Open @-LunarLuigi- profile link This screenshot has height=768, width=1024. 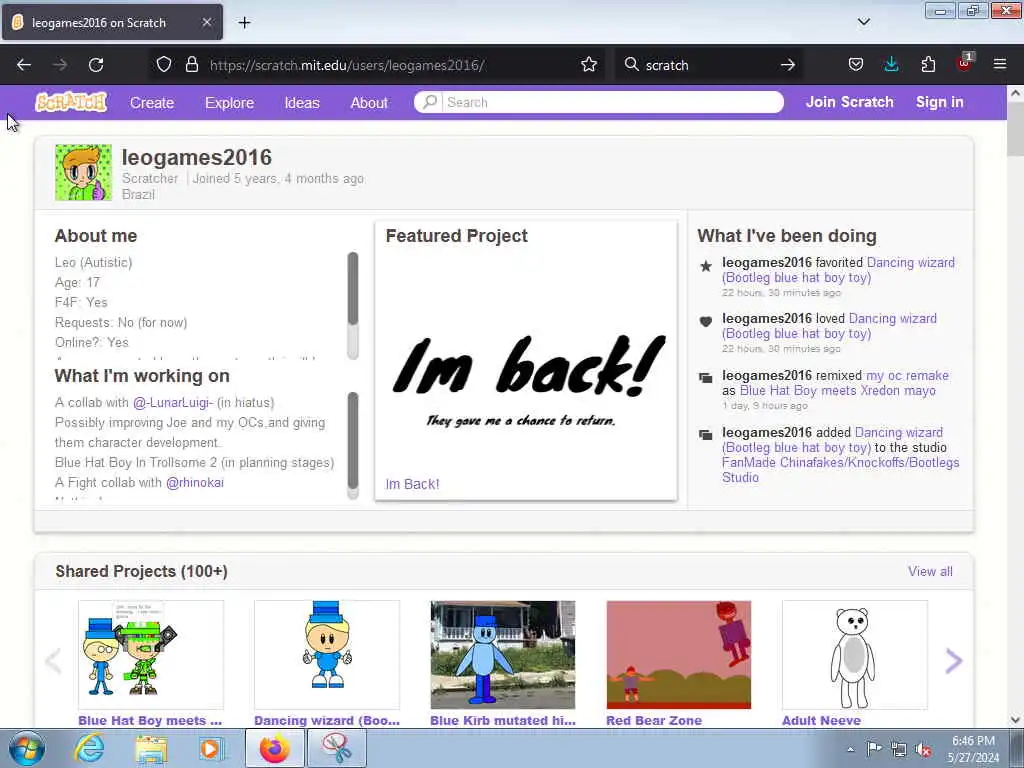pyautogui.click(x=173, y=403)
